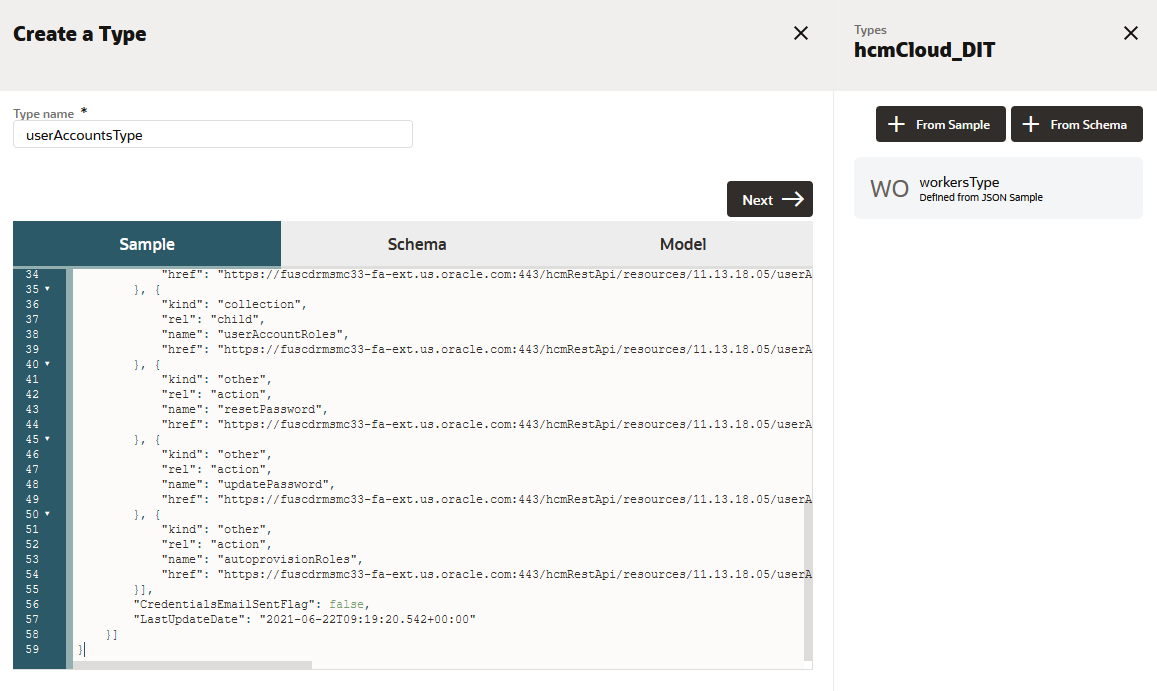Click the WO icon next to workersType
The height and width of the screenshot is (691, 1157).
(889, 187)
